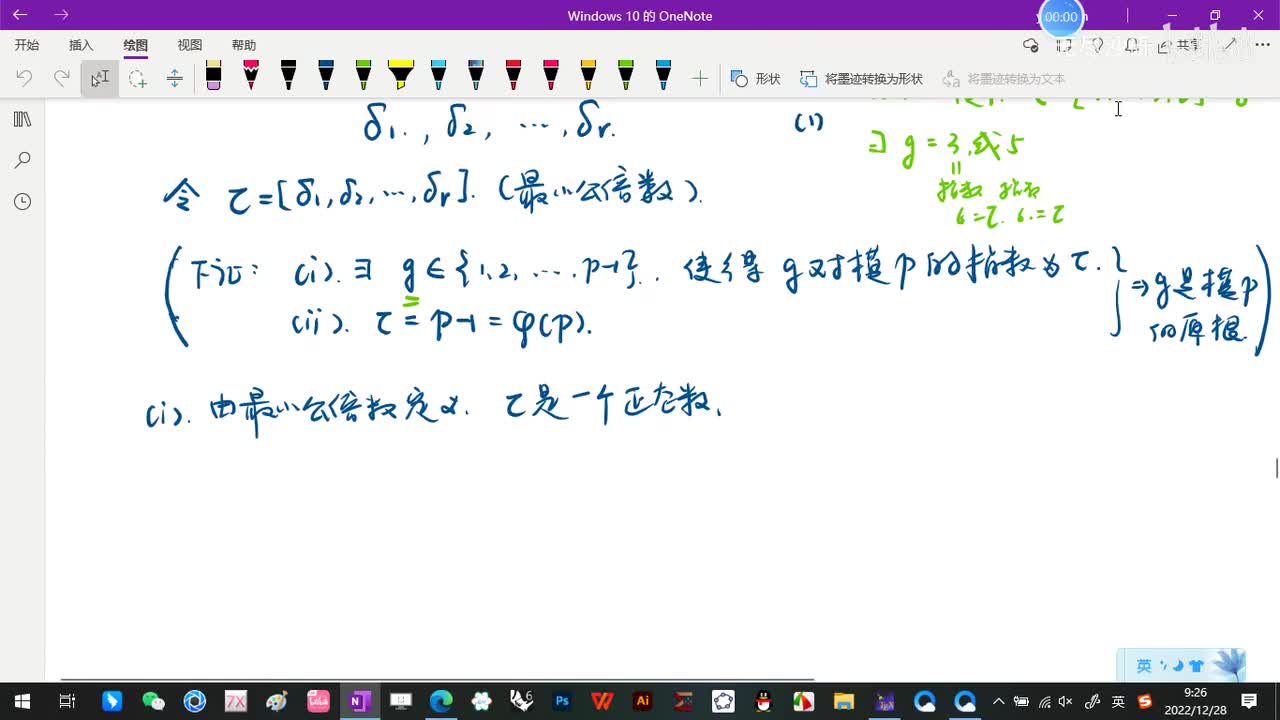
Task: Click the vertical scrollbar thumb
Action: point(1276,467)
